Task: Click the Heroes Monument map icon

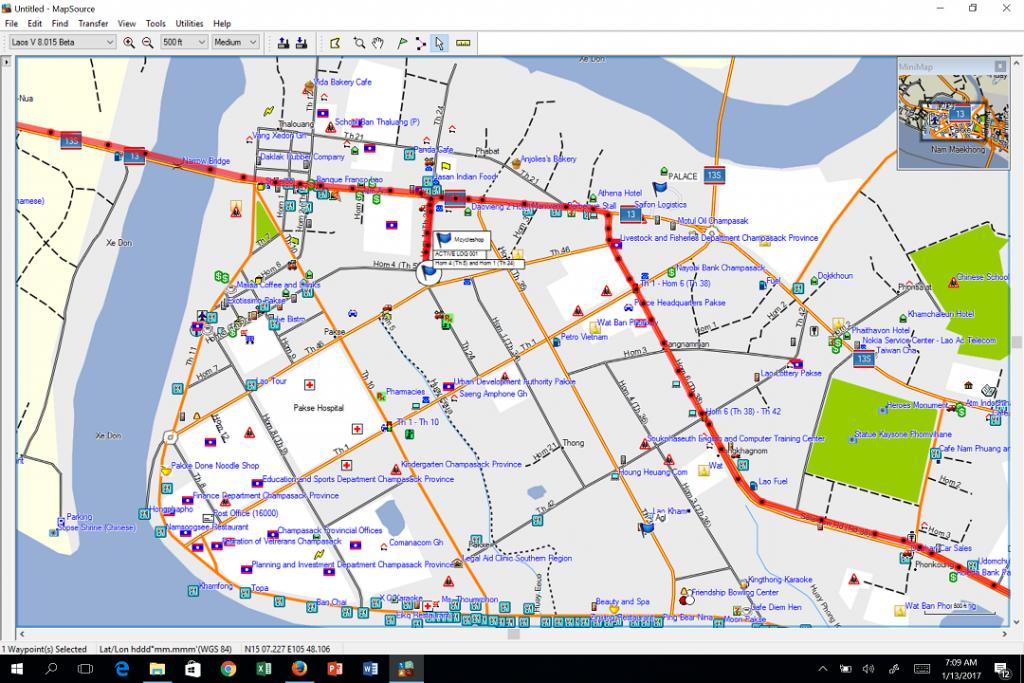Action: coord(882,410)
